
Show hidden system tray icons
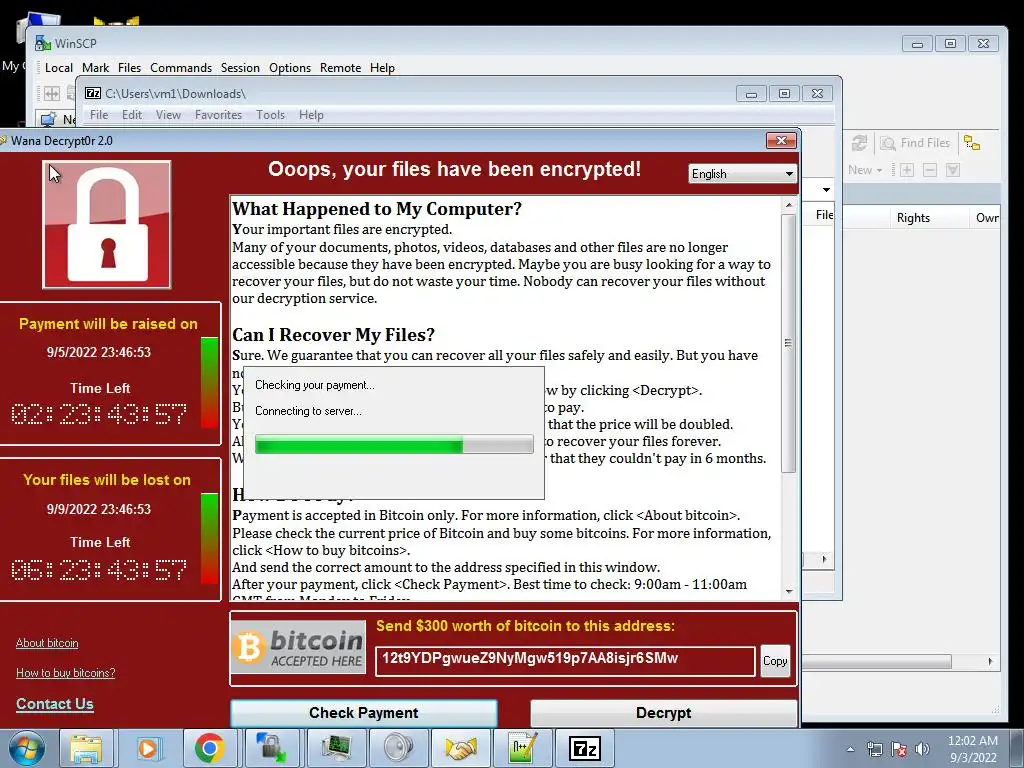[x=850, y=749]
